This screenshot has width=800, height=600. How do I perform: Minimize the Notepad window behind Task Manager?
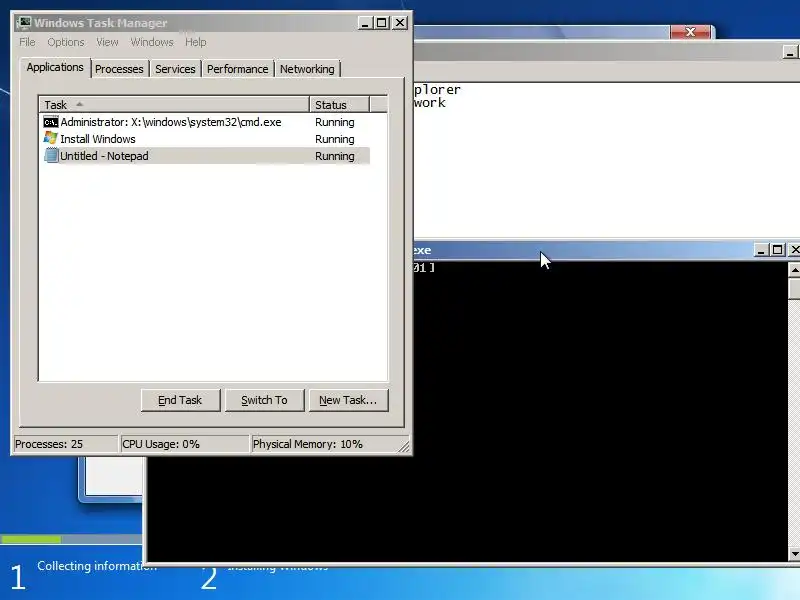[790, 52]
